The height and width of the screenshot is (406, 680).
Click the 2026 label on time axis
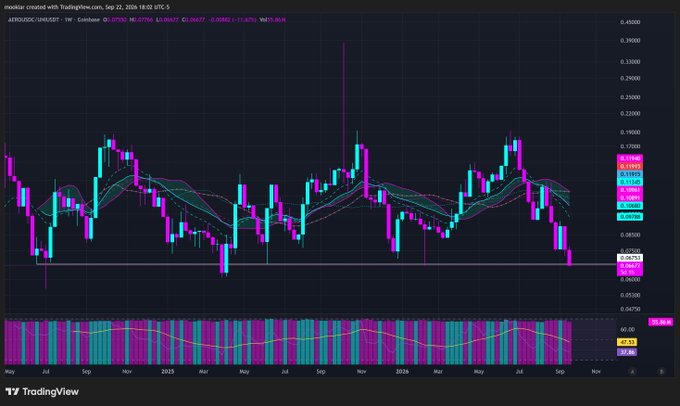point(402,372)
